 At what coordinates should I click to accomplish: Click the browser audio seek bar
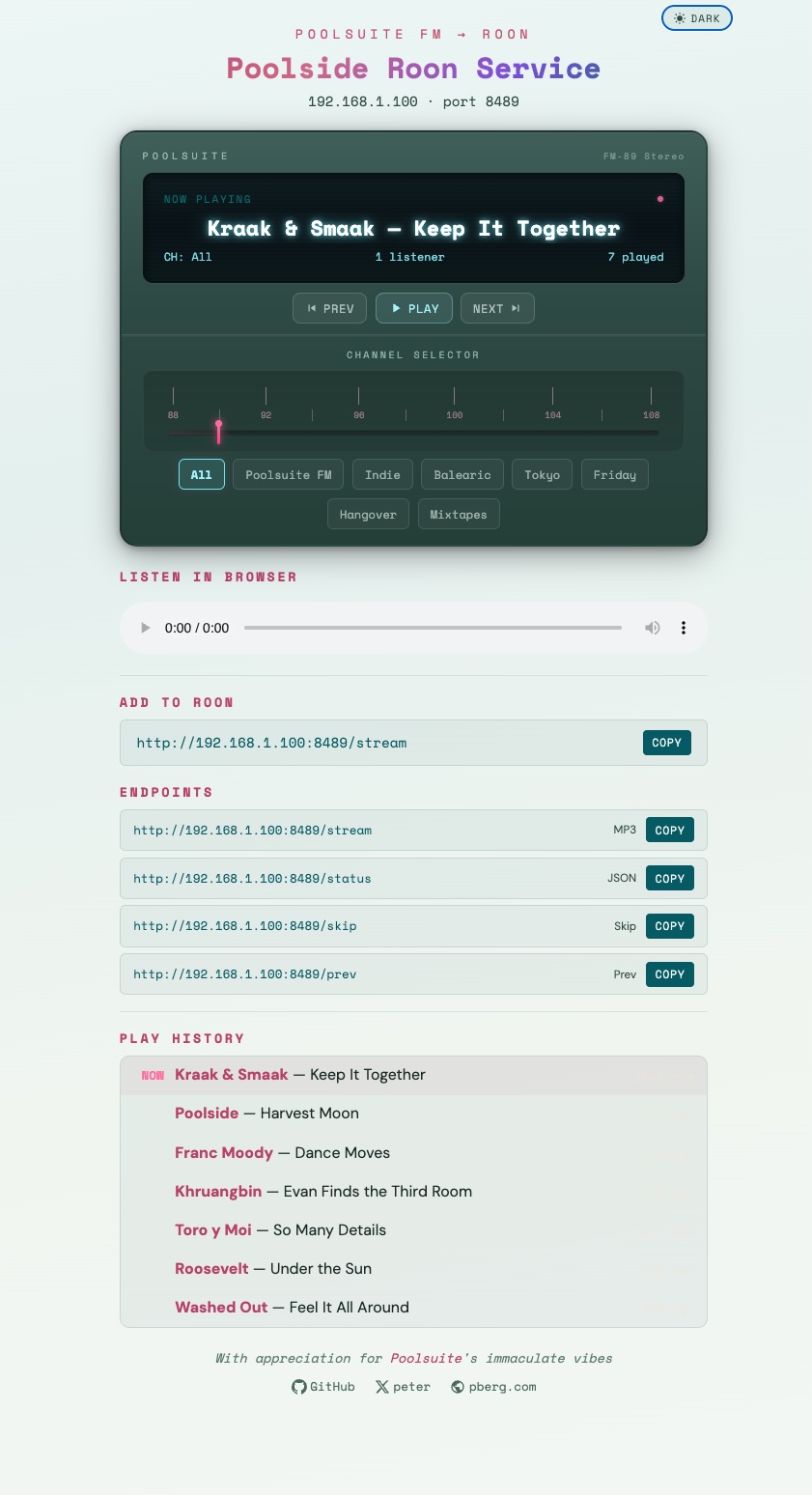(433, 628)
